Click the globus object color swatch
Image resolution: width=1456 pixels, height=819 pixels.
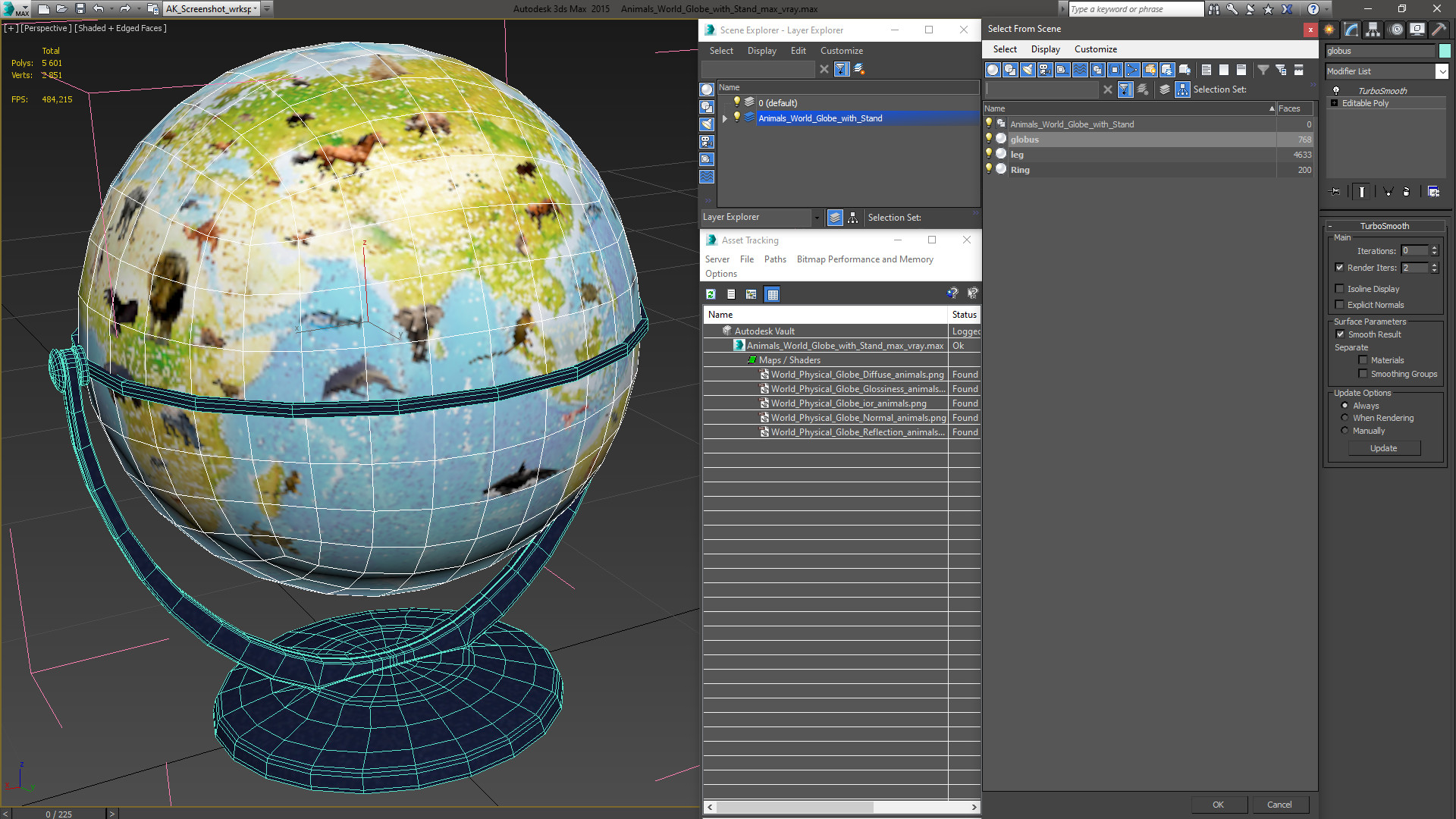1445,51
